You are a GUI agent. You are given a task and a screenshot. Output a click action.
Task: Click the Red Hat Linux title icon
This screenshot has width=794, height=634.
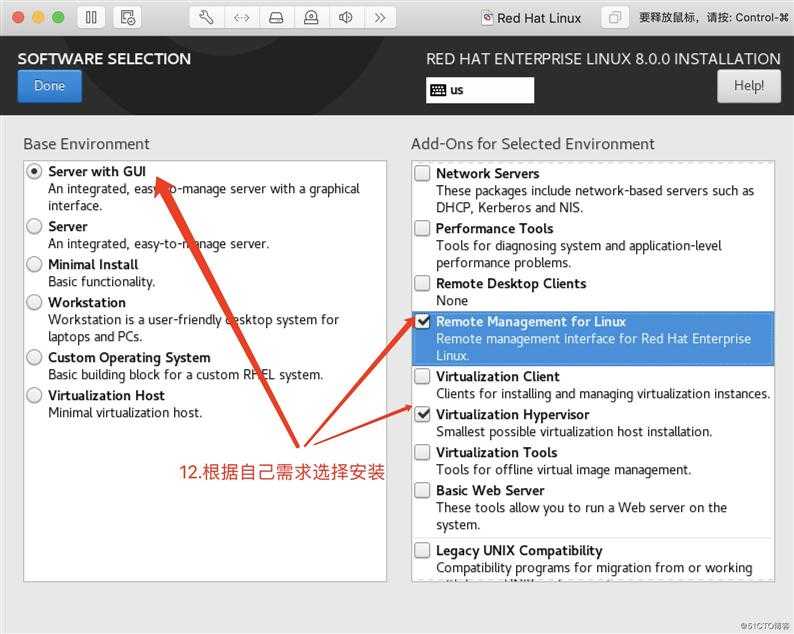point(487,19)
